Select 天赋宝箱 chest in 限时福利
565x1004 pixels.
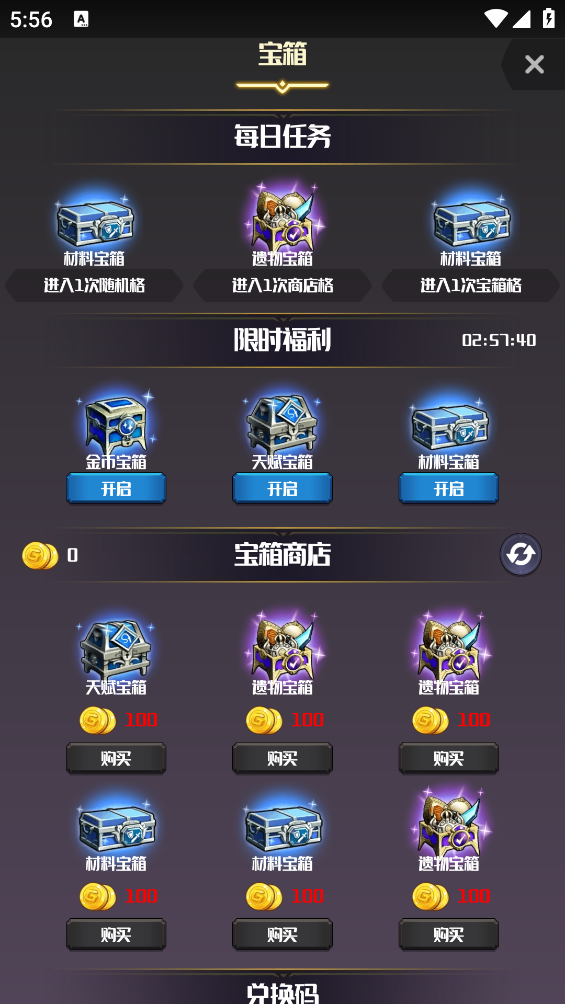coord(282,421)
